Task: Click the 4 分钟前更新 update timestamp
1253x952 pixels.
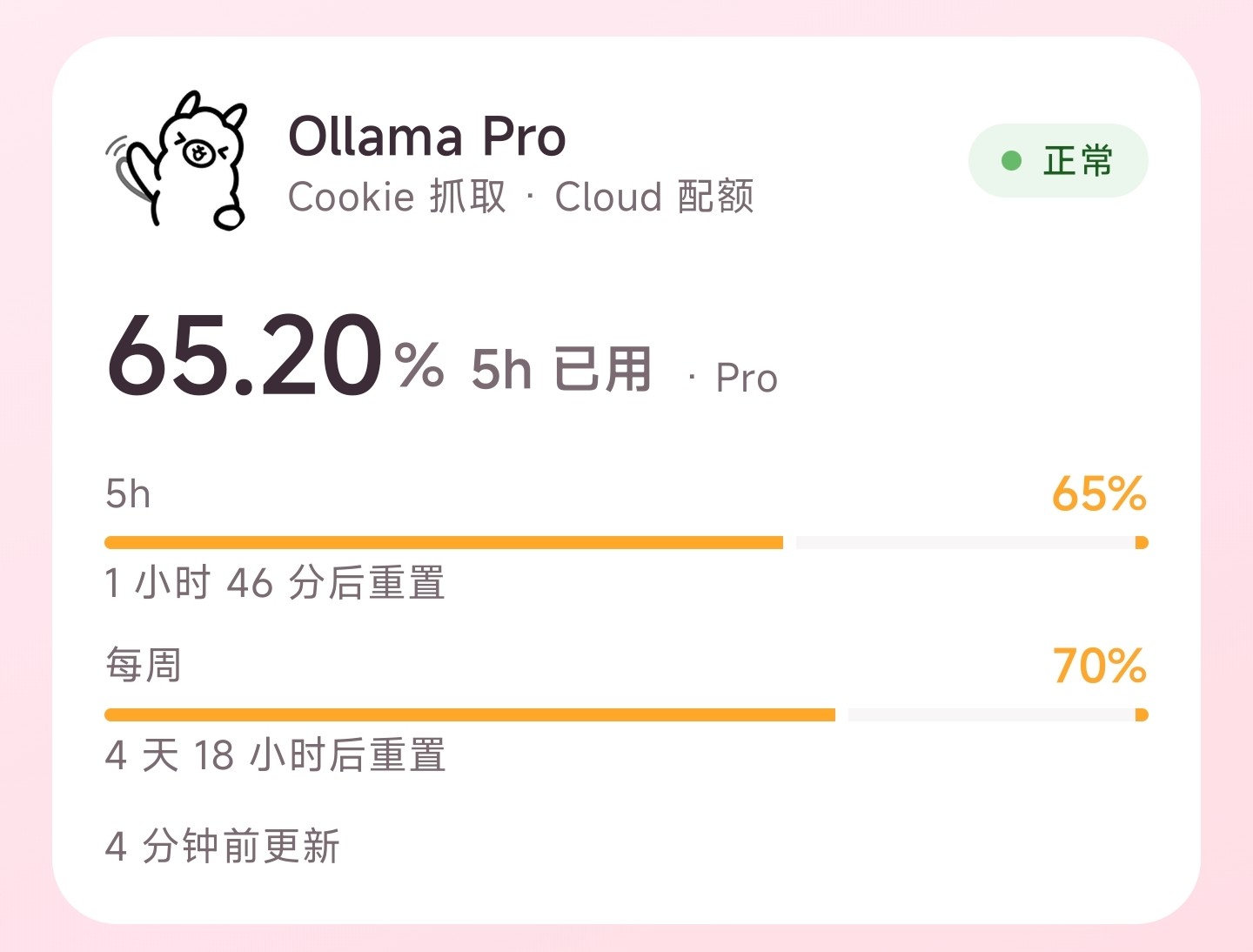Action: [223, 846]
